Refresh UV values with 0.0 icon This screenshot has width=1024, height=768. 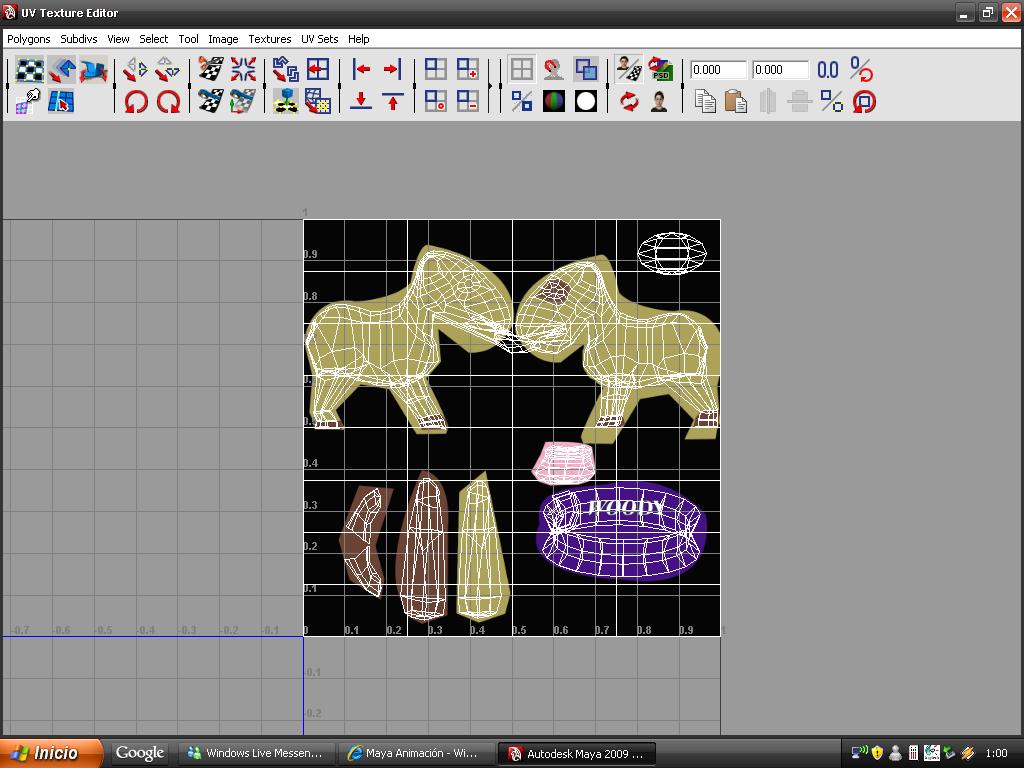828,70
